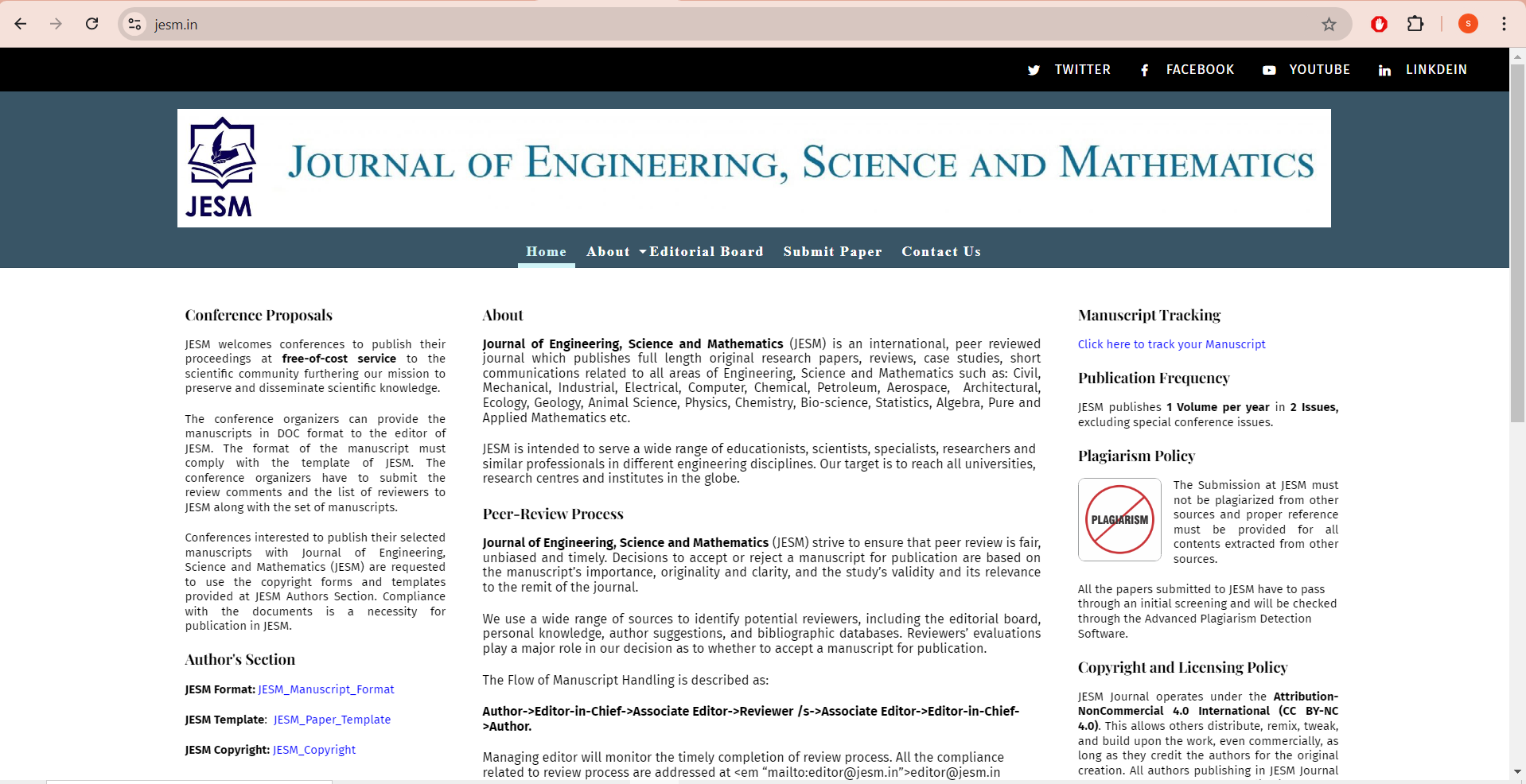The image size is (1526, 784).
Task: Go to Editorial Board page
Action: point(707,251)
